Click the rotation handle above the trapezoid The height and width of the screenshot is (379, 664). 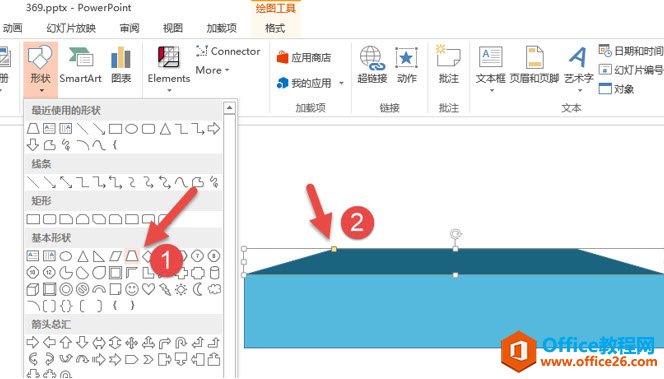455,234
